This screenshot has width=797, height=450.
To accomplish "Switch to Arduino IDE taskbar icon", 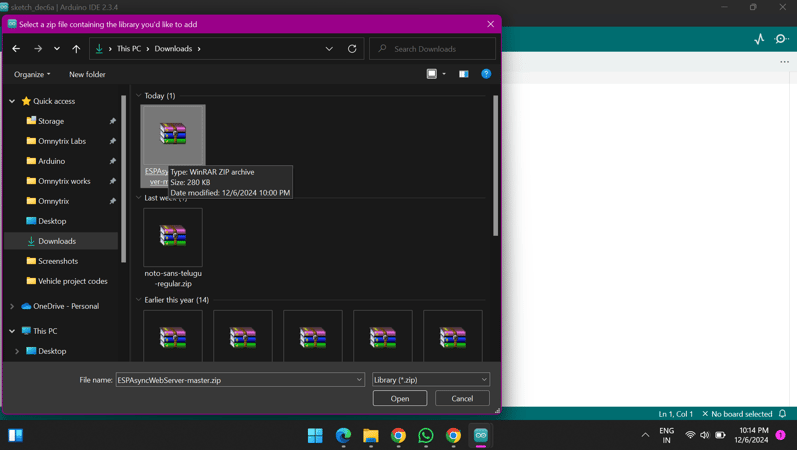I will click(480, 435).
